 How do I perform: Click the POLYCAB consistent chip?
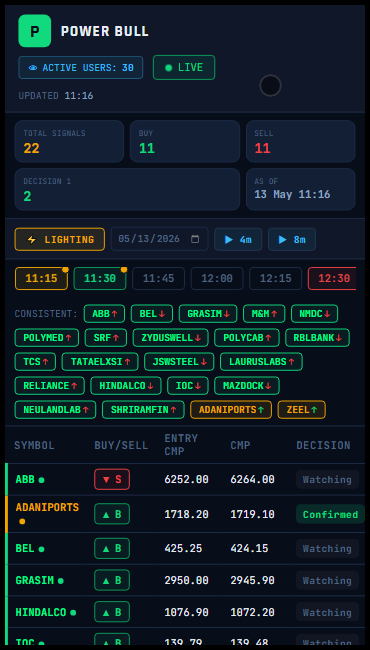click(x=247, y=338)
